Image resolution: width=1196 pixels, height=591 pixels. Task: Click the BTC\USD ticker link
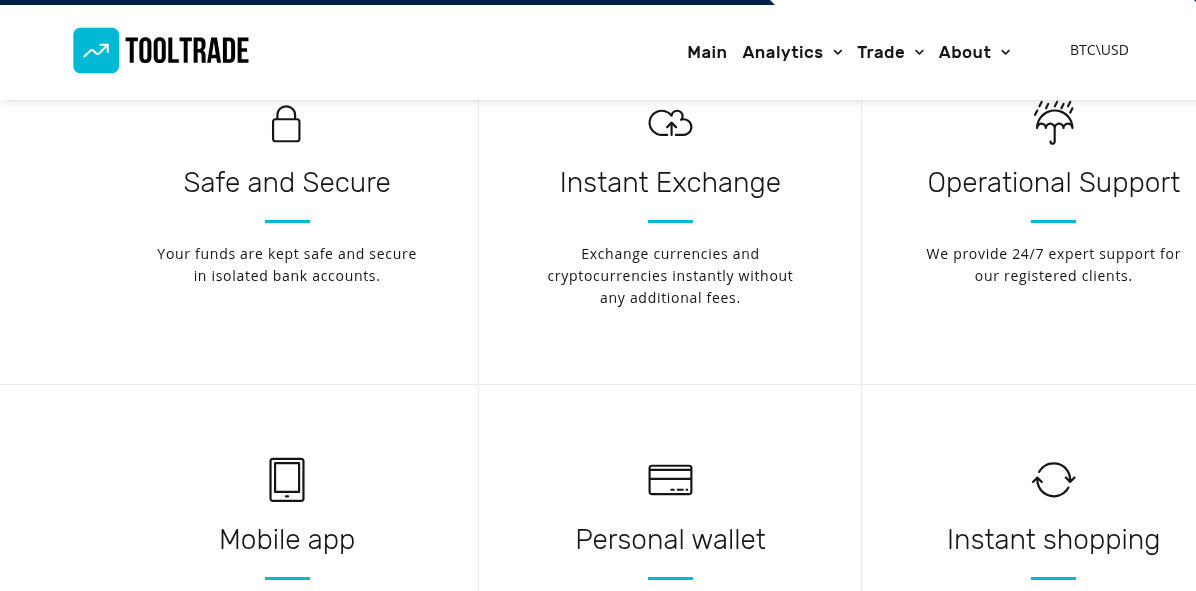click(x=1099, y=50)
